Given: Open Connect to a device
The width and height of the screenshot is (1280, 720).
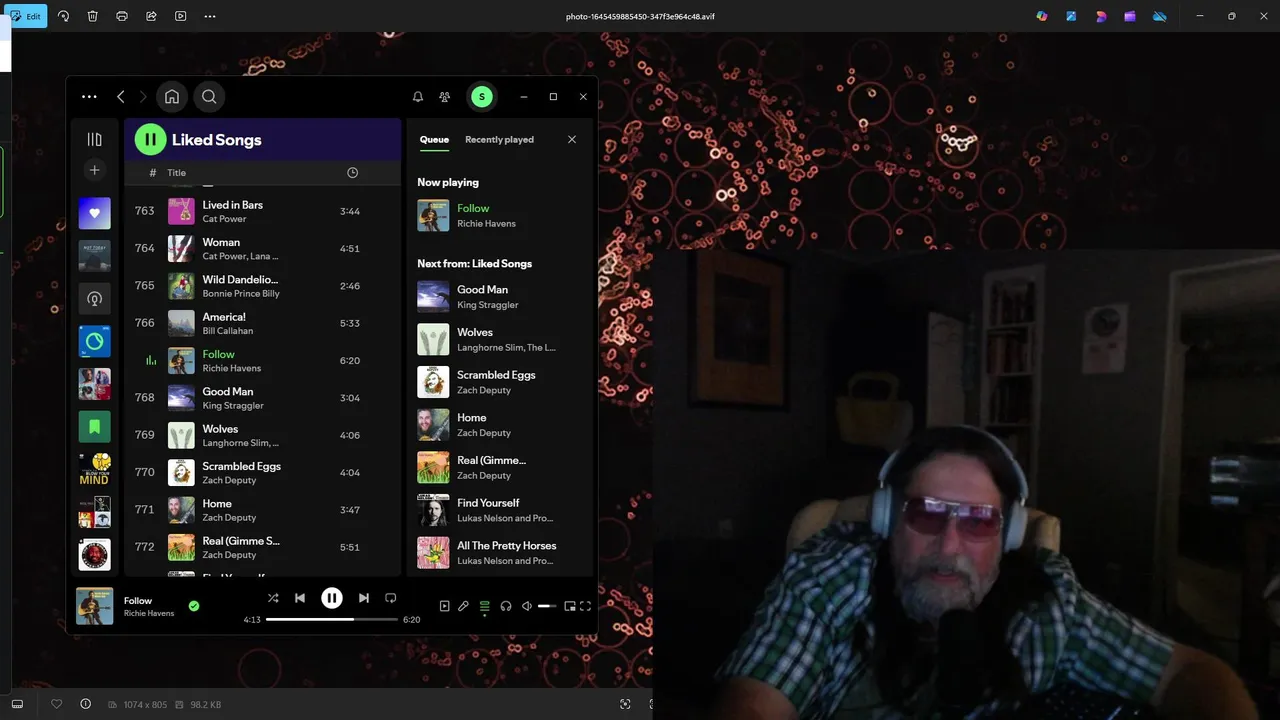Looking at the screenshot, I should (x=506, y=606).
